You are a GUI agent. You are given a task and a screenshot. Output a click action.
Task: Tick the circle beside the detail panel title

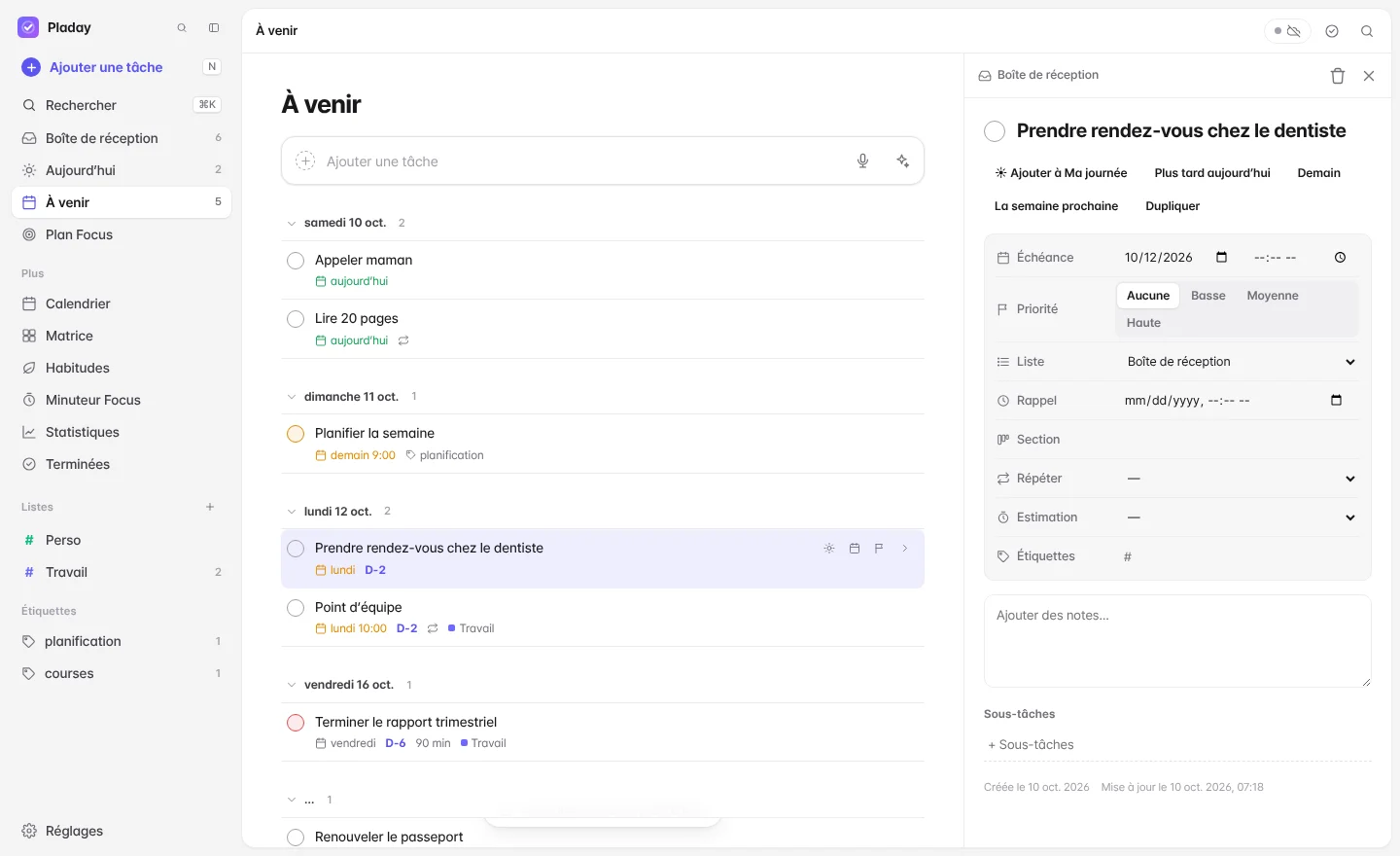[995, 131]
